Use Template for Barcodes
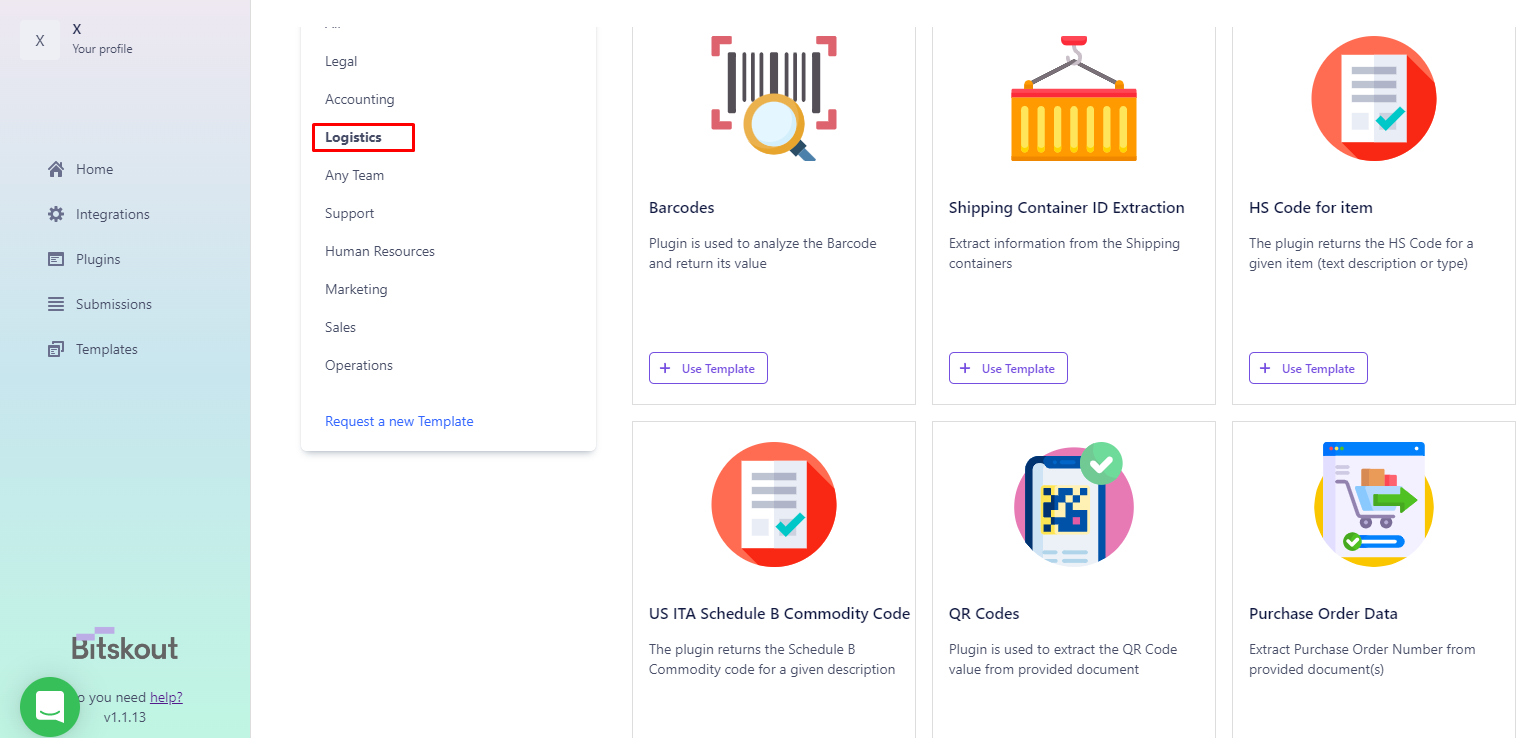The width and height of the screenshot is (1537, 738). (708, 368)
